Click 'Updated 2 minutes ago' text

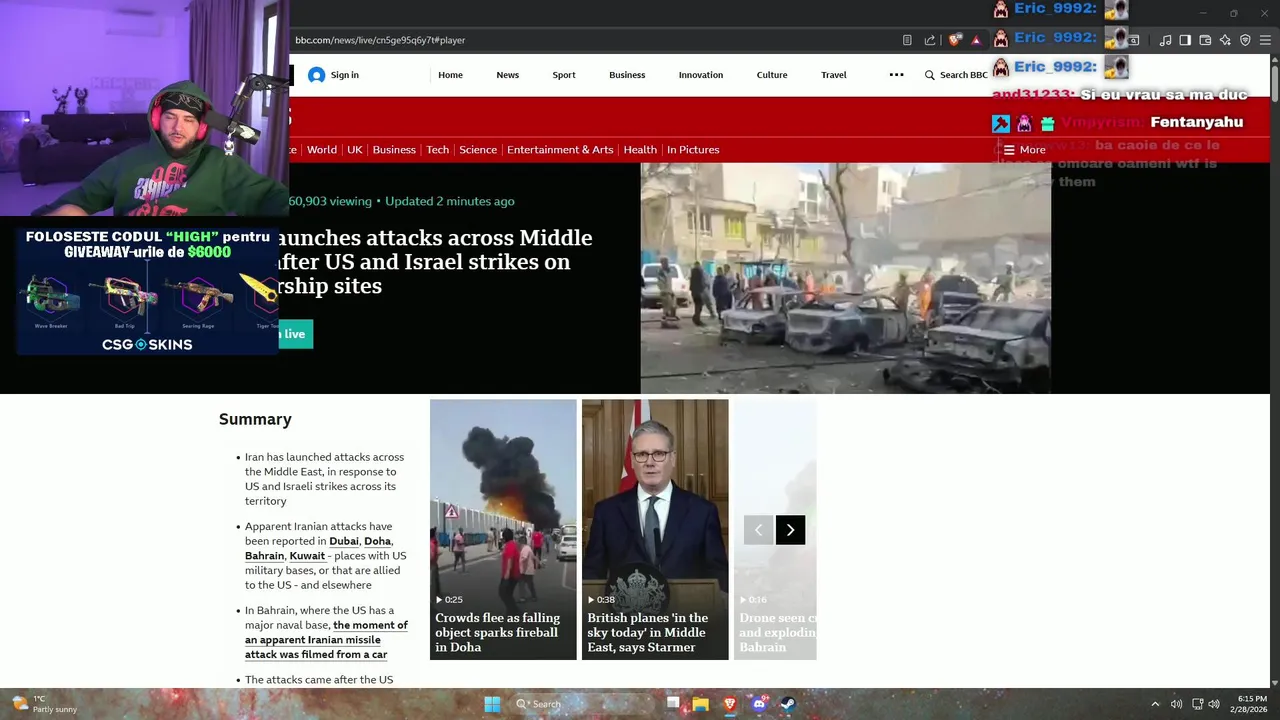450,201
